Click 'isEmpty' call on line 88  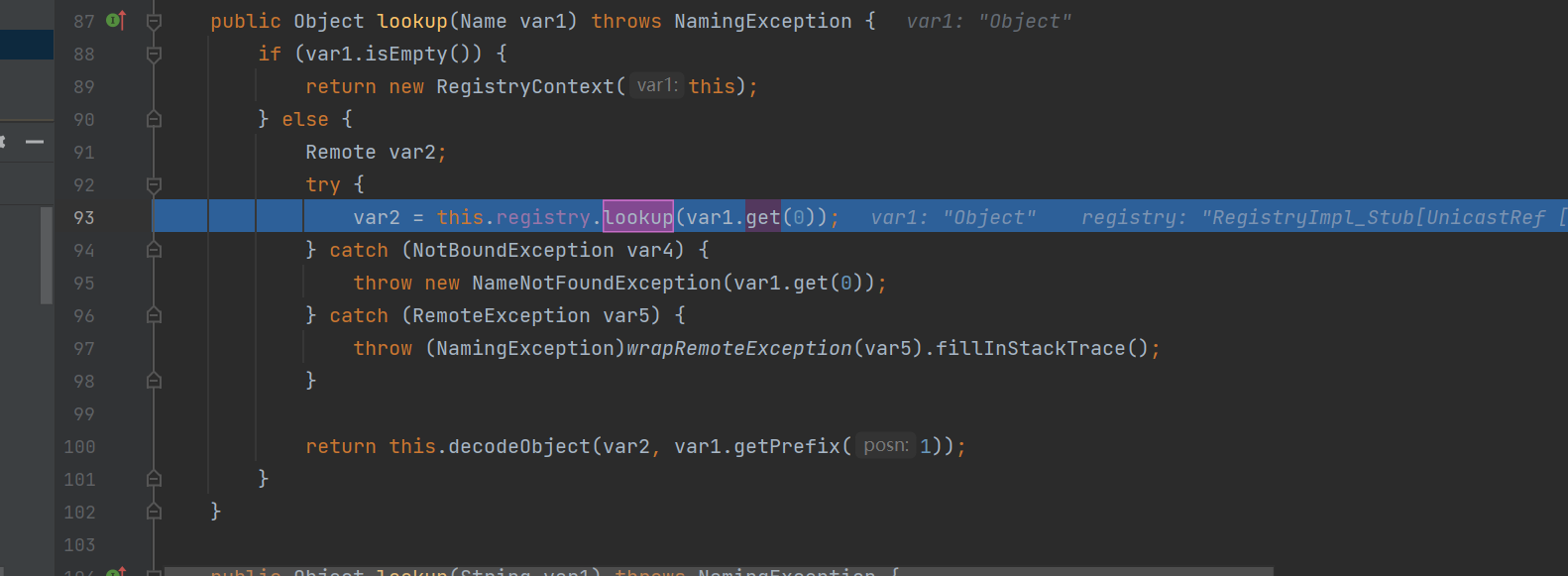(x=406, y=54)
